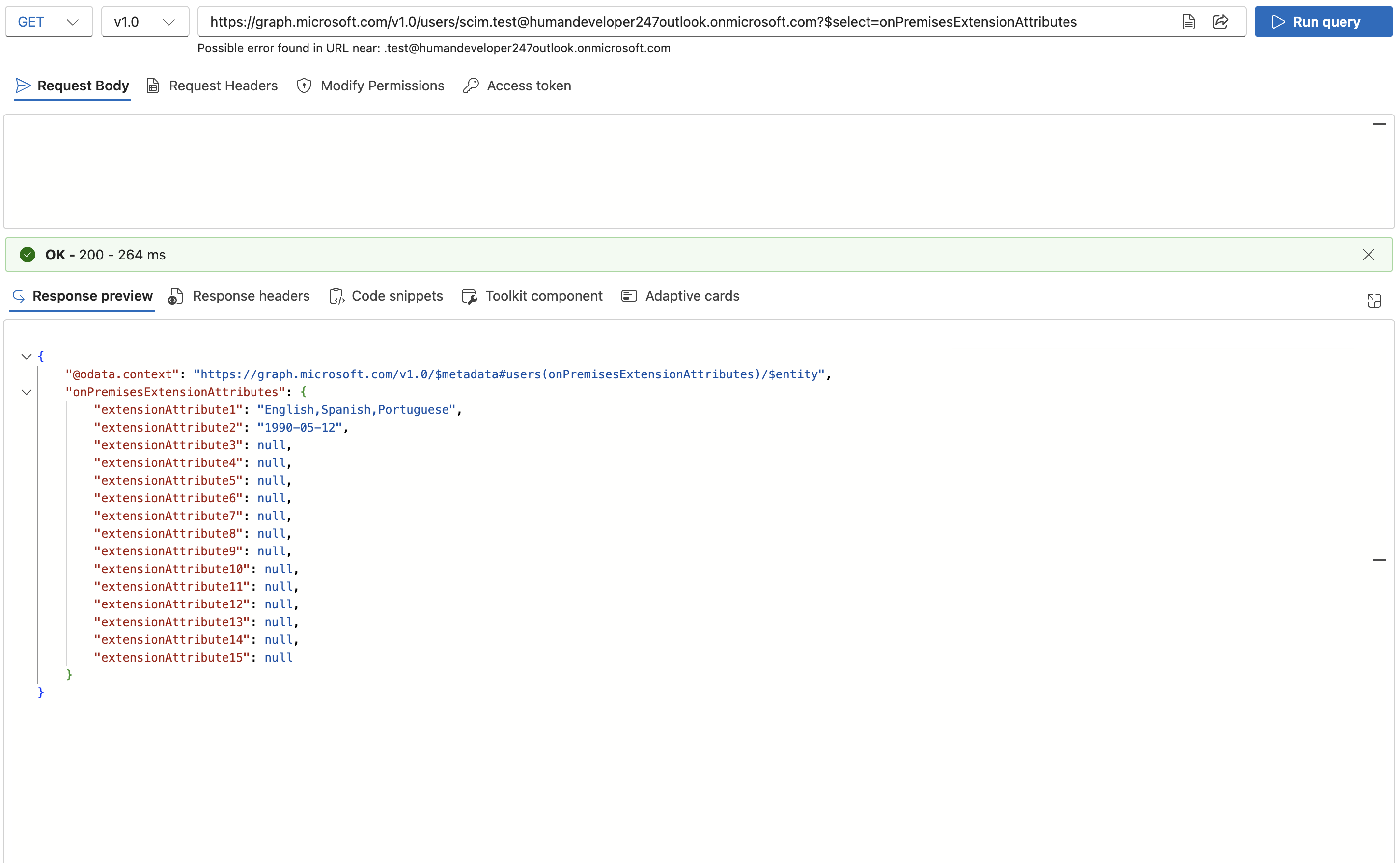Viewport: 1400px width, 863px height.
Task: Open the GET method dropdown
Action: tap(49, 22)
